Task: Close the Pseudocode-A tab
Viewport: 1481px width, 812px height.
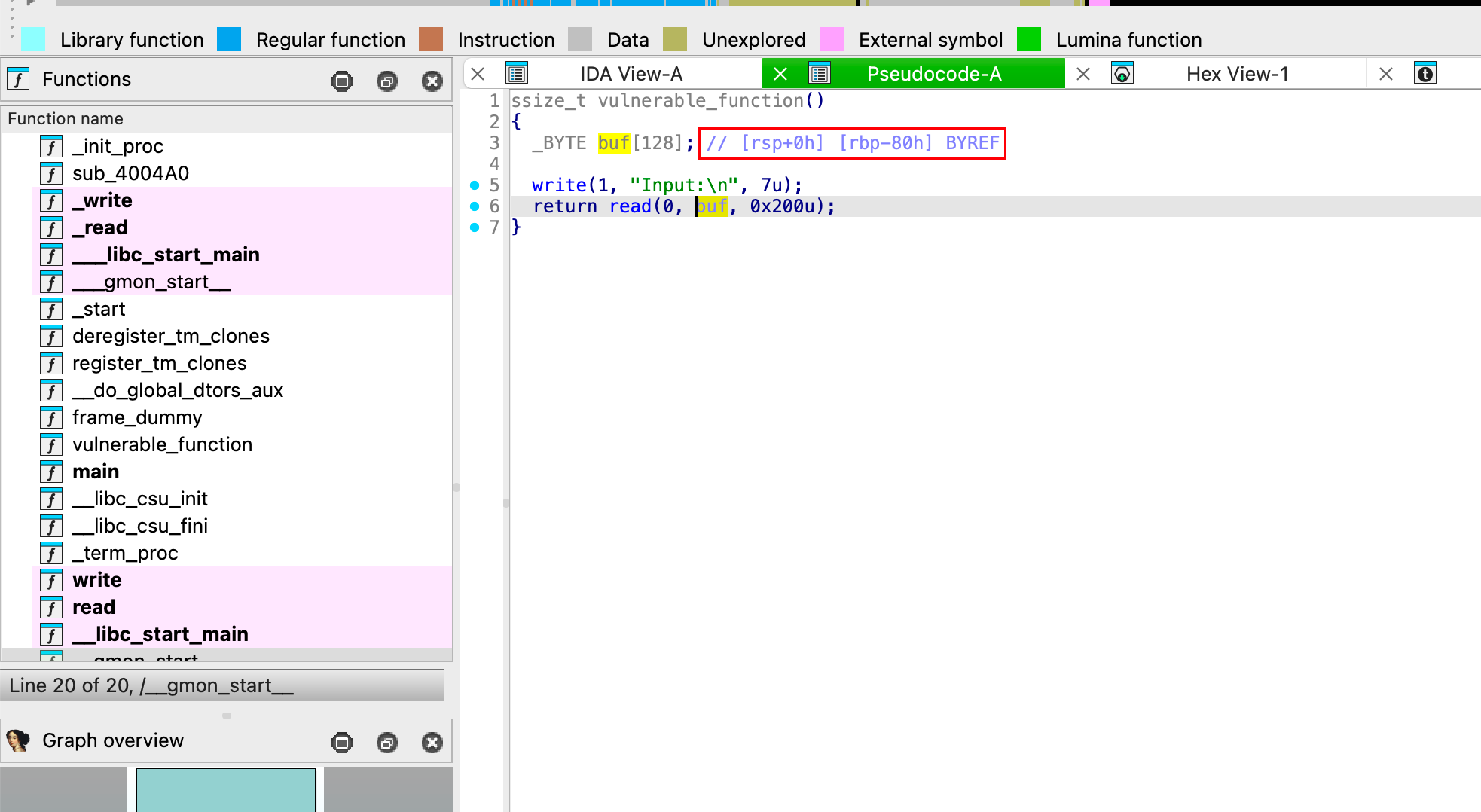Action: 780,74
